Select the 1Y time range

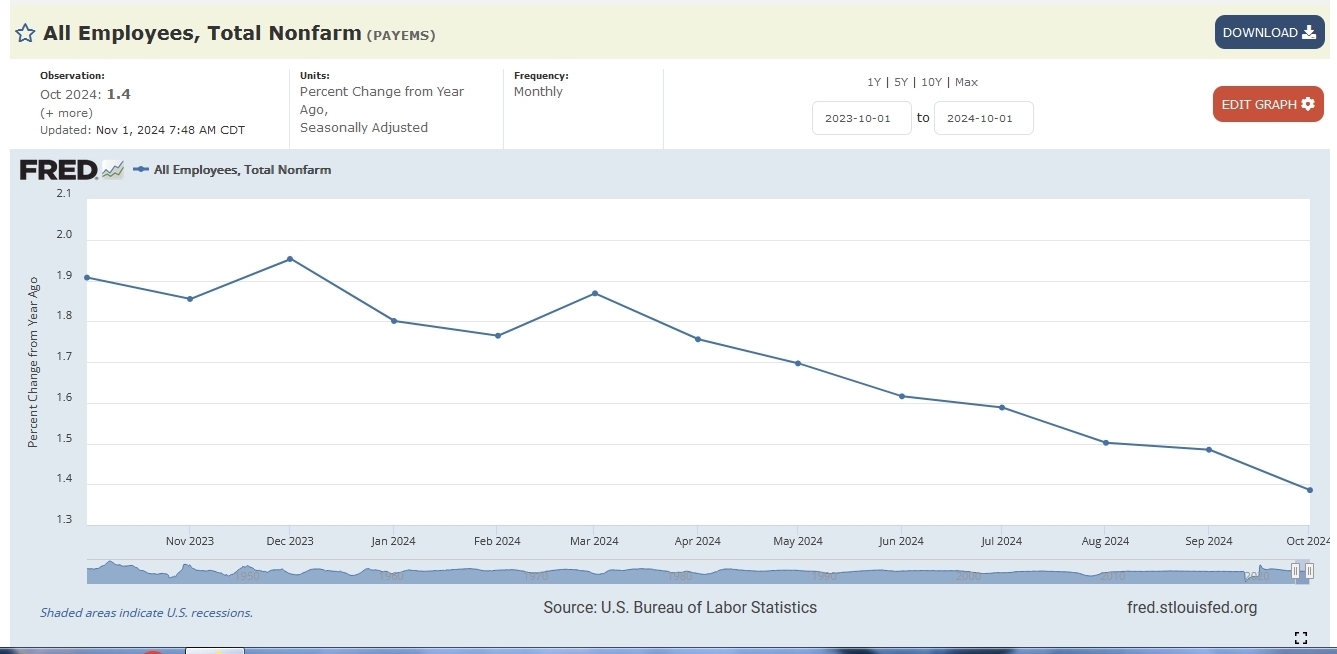click(874, 82)
